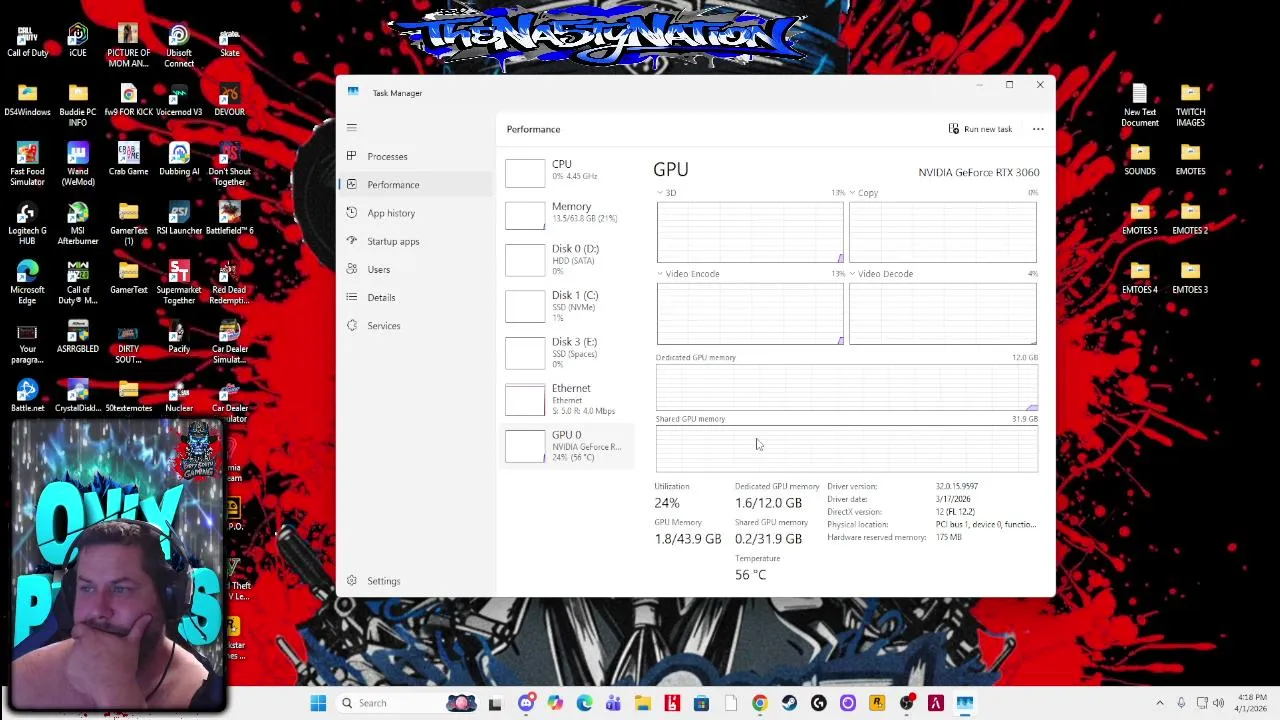The width and height of the screenshot is (1280, 720).
Task: Open Skate desktop icon
Action: click(x=229, y=41)
